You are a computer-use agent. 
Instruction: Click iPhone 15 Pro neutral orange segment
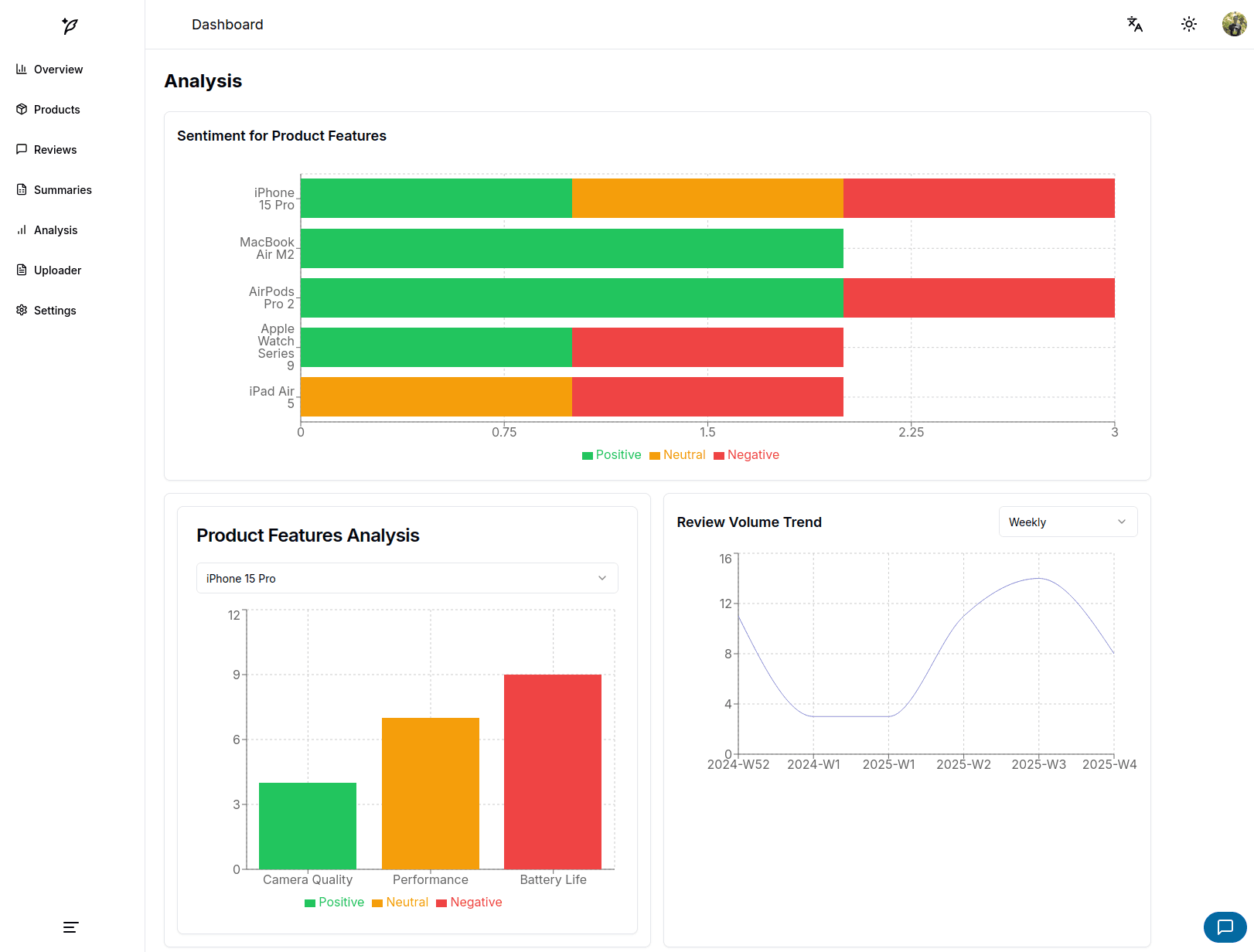tap(707, 198)
